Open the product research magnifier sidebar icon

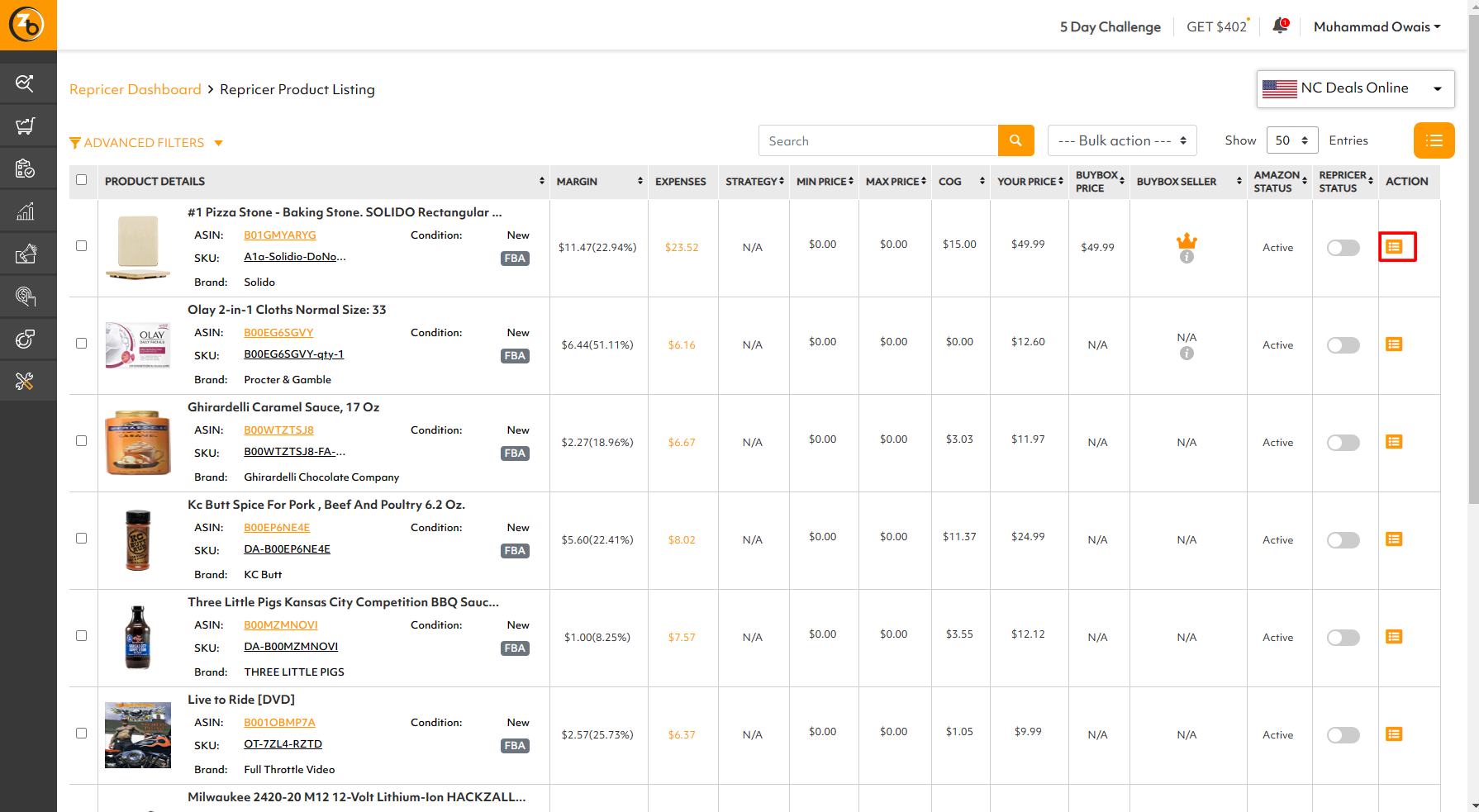click(26, 83)
